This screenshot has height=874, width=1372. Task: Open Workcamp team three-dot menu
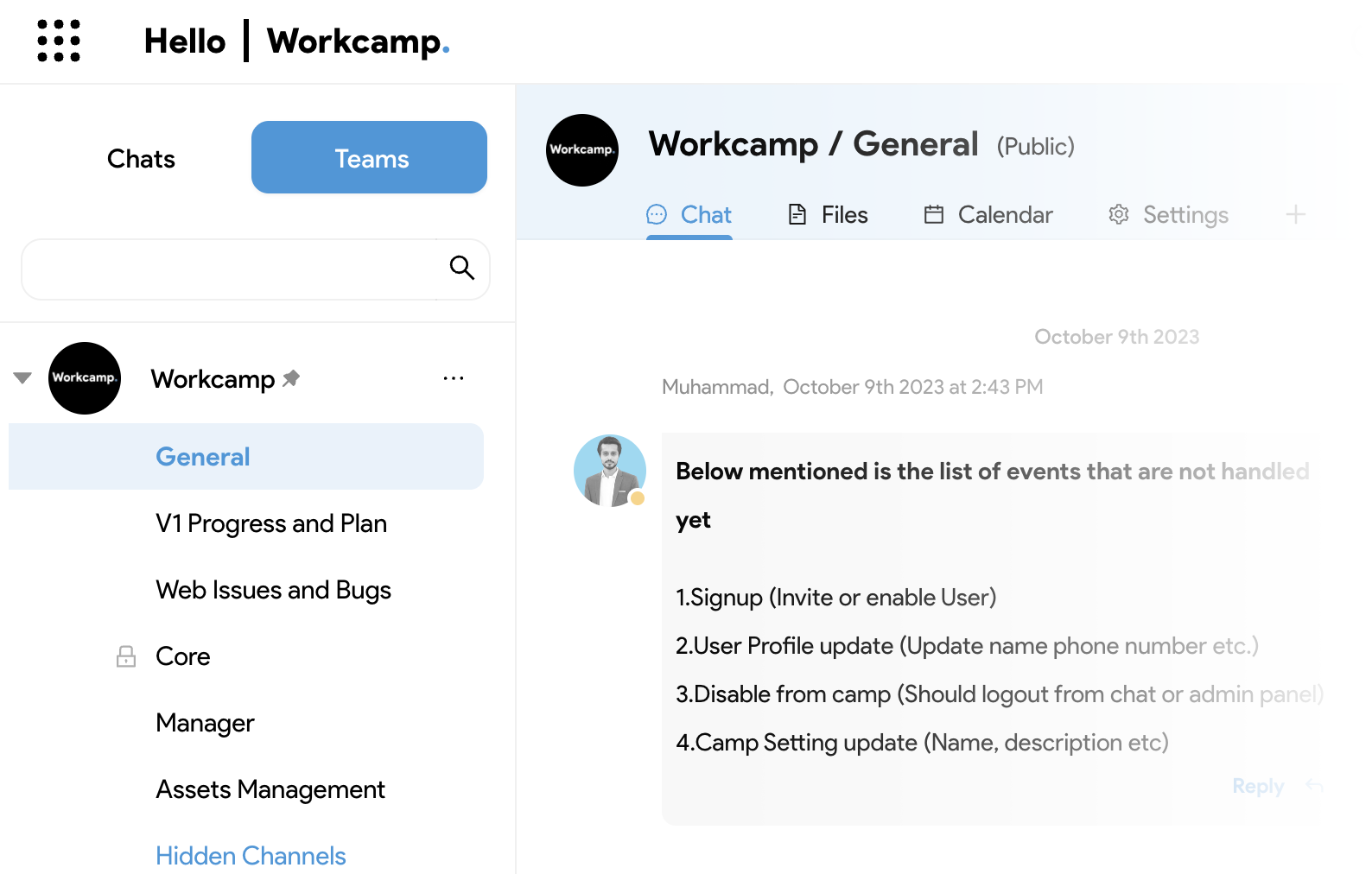(454, 378)
